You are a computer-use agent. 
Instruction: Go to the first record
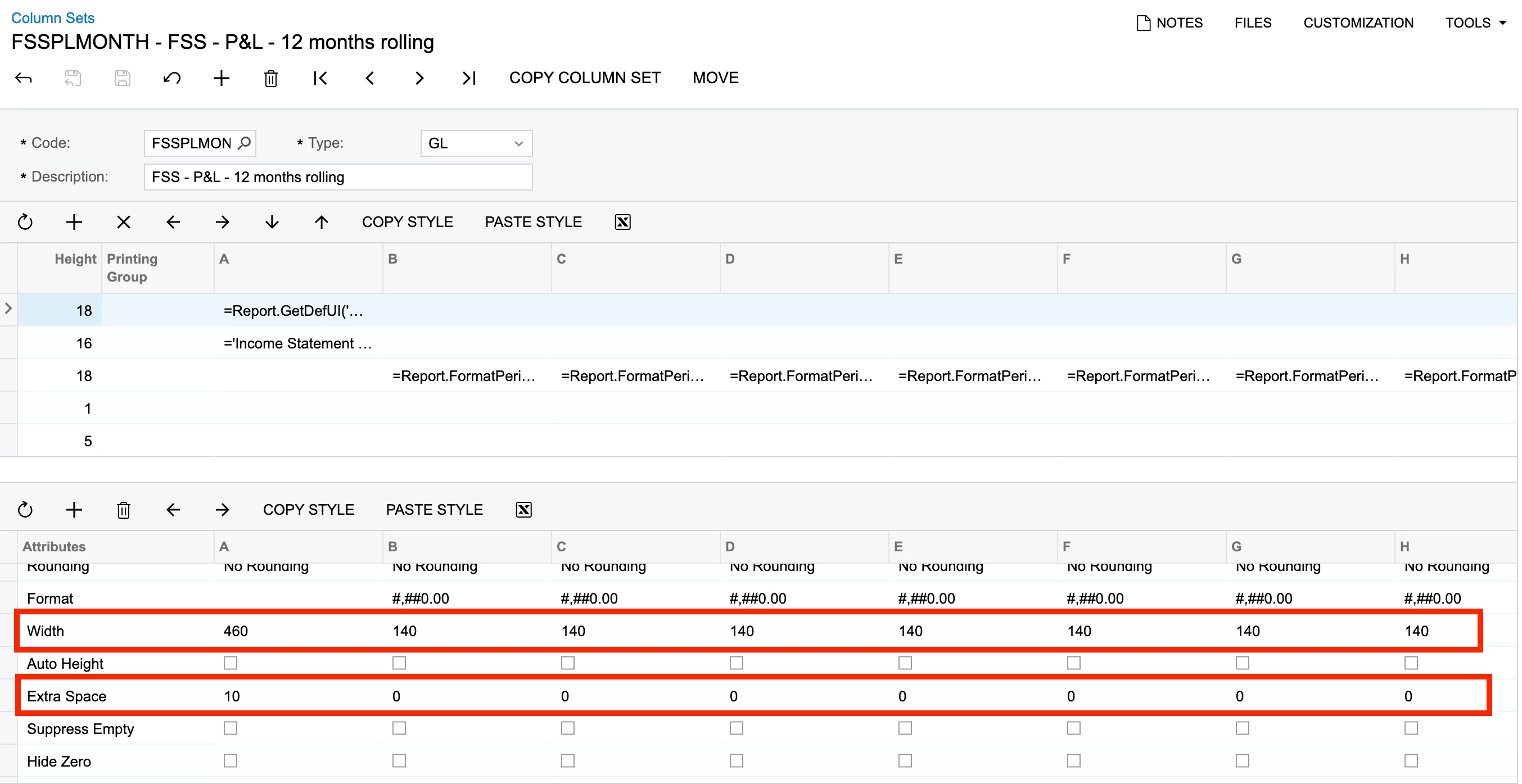(320, 78)
